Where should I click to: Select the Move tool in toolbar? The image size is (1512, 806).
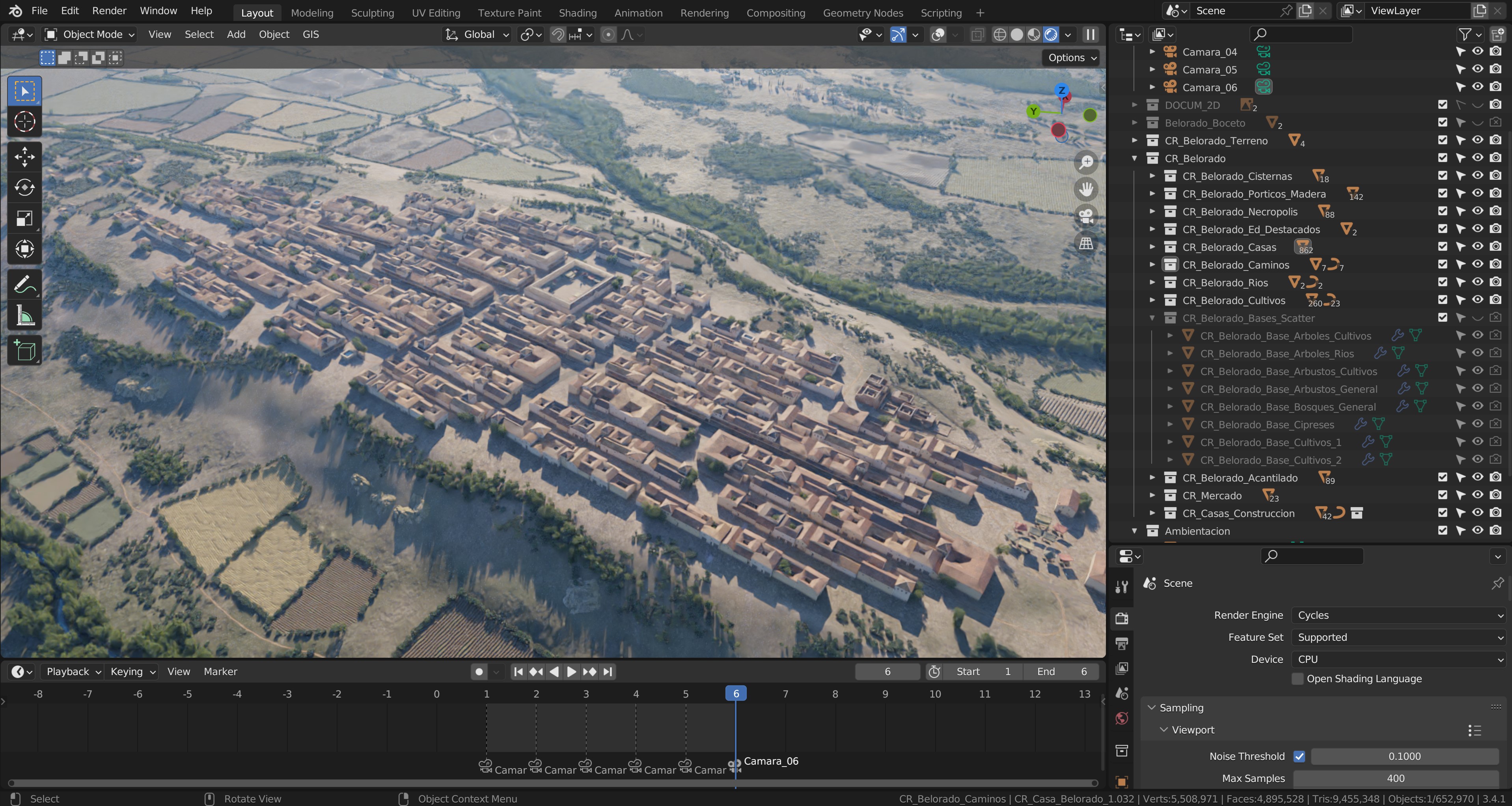[24, 157]
